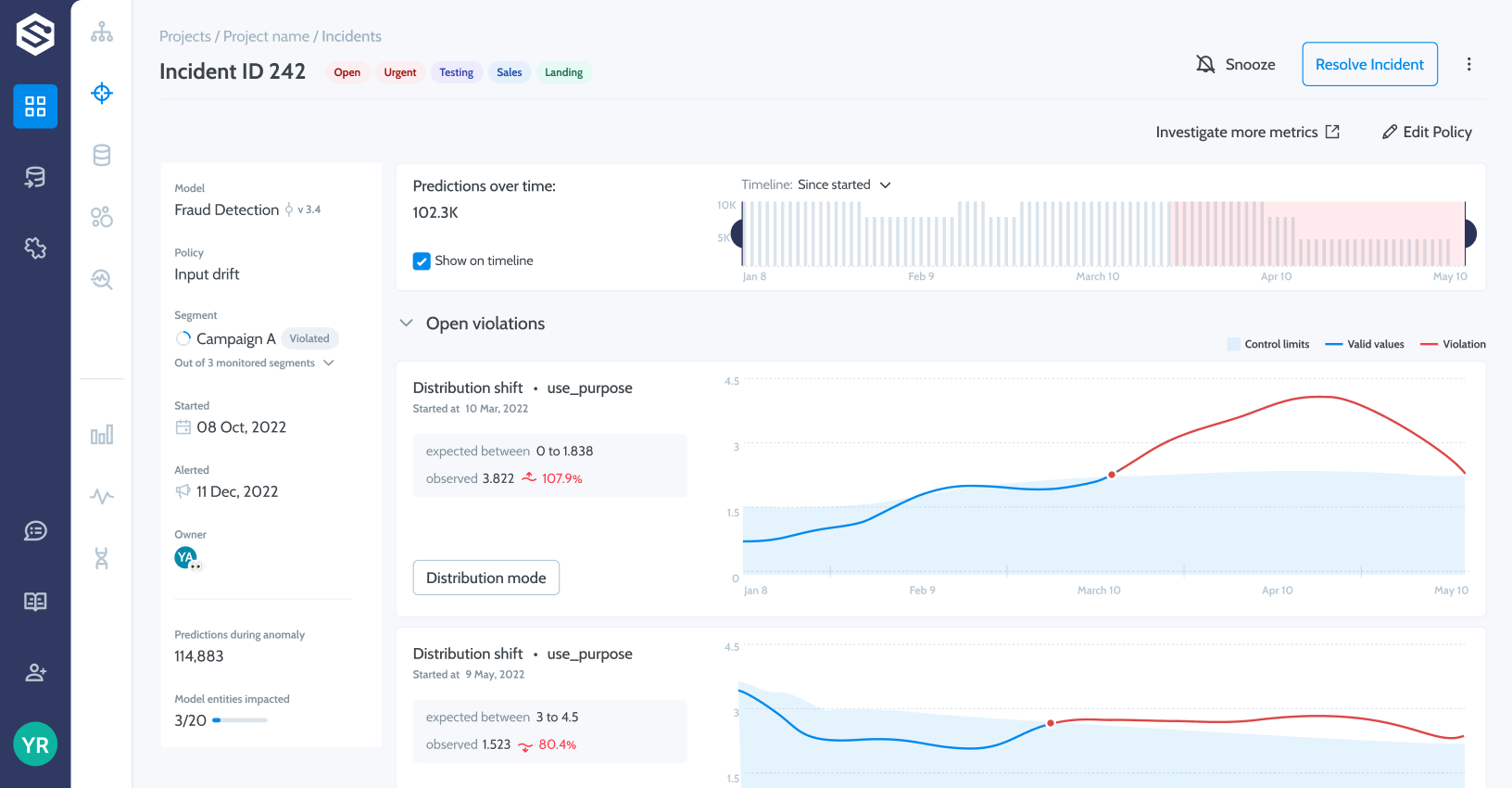Click the dashboard grid icon in sidebar
This screenshot has width=1512, height=788.
[x=35, y=107]
